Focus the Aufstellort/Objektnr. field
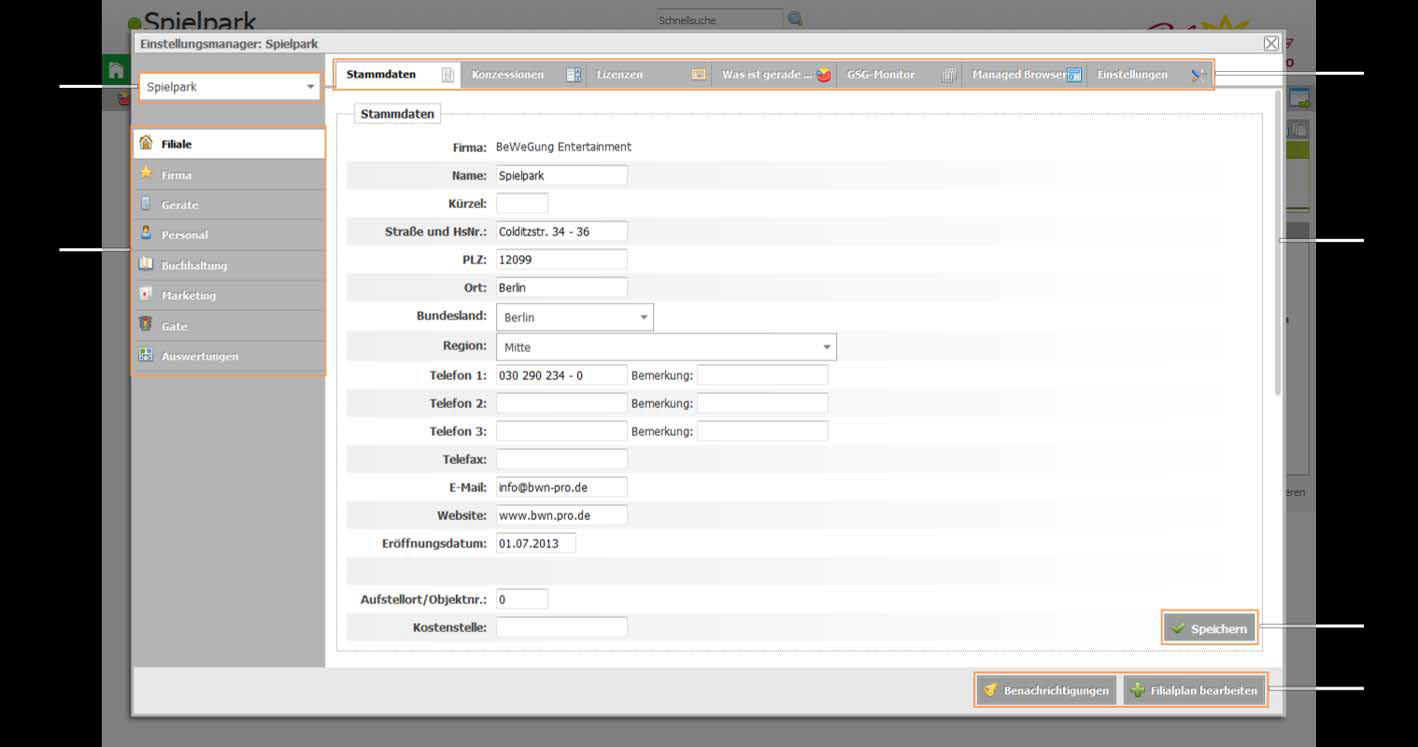The width and height of the screenshot is (1418, 747). [x=522, y=599]
